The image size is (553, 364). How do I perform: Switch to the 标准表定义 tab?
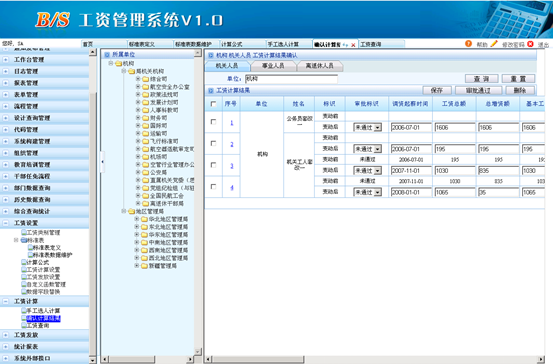(150, 44)
